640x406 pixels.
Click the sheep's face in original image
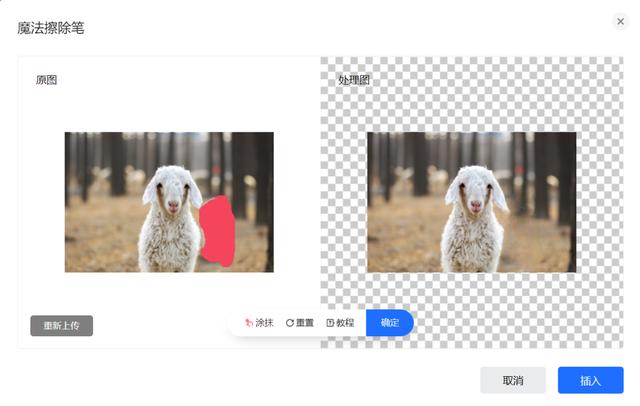coord(172,192)
